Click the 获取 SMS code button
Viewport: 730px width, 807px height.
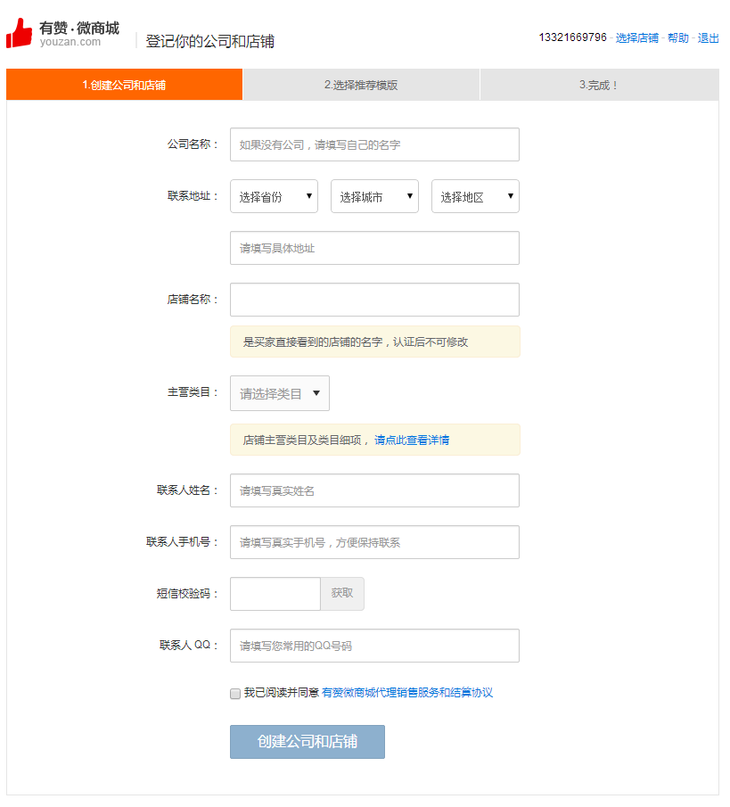coord(342,593)
